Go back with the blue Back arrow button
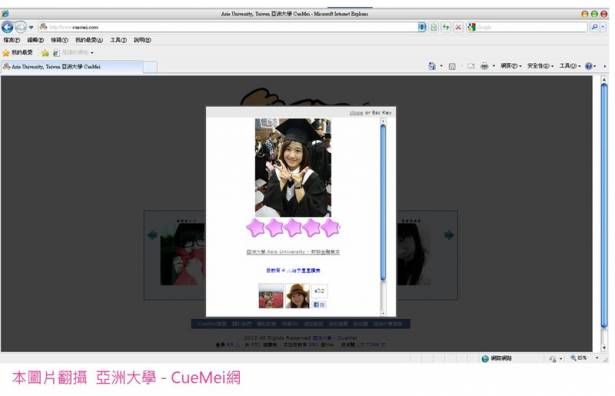The image size is (615, 396). coord(7,27)
